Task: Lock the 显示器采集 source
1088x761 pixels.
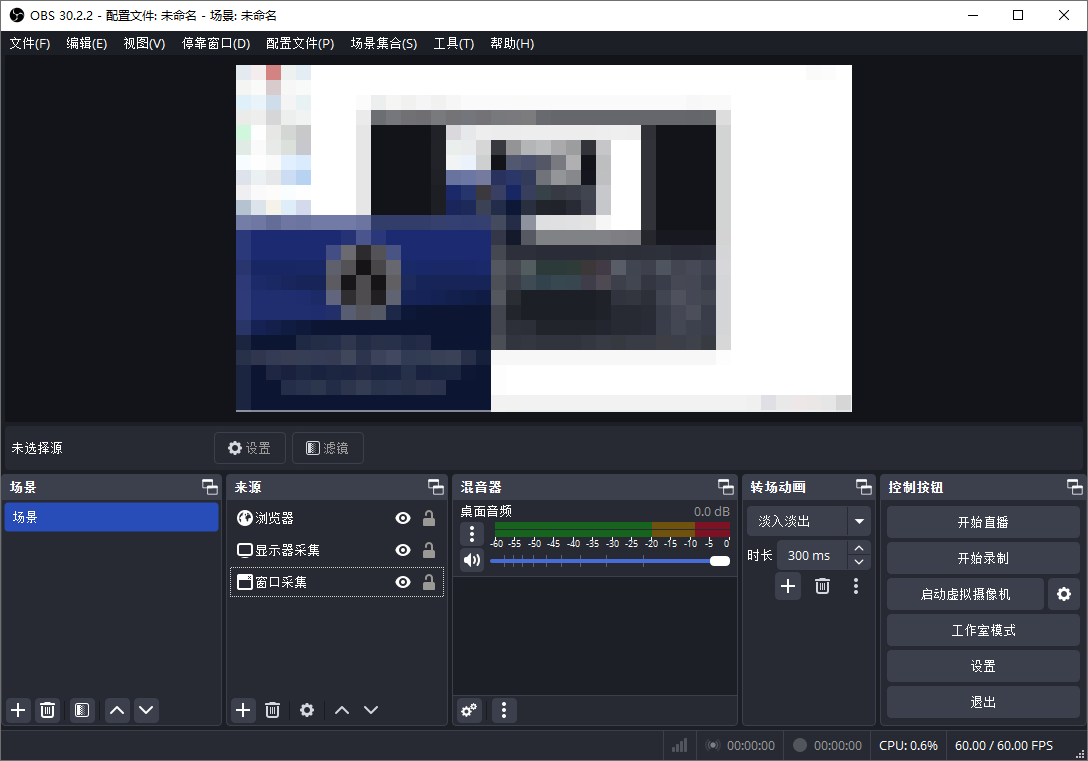Action: (x=430, y=549)
